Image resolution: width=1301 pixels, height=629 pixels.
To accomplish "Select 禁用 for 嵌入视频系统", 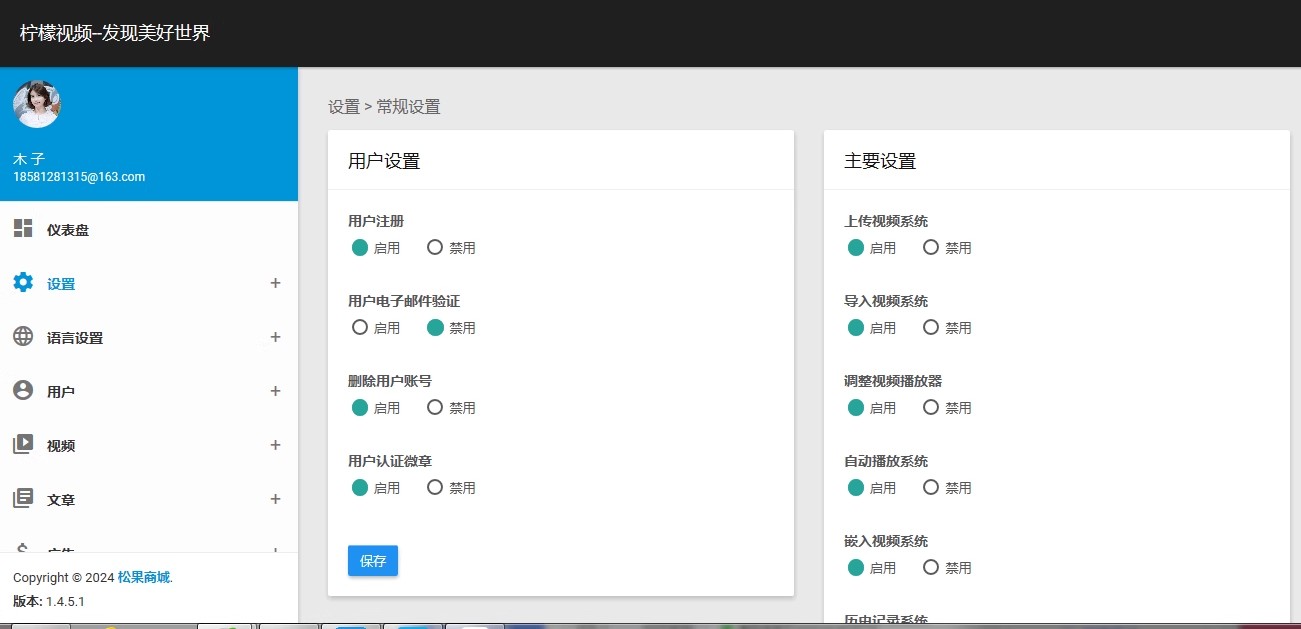I will click(x=931, y=567).
